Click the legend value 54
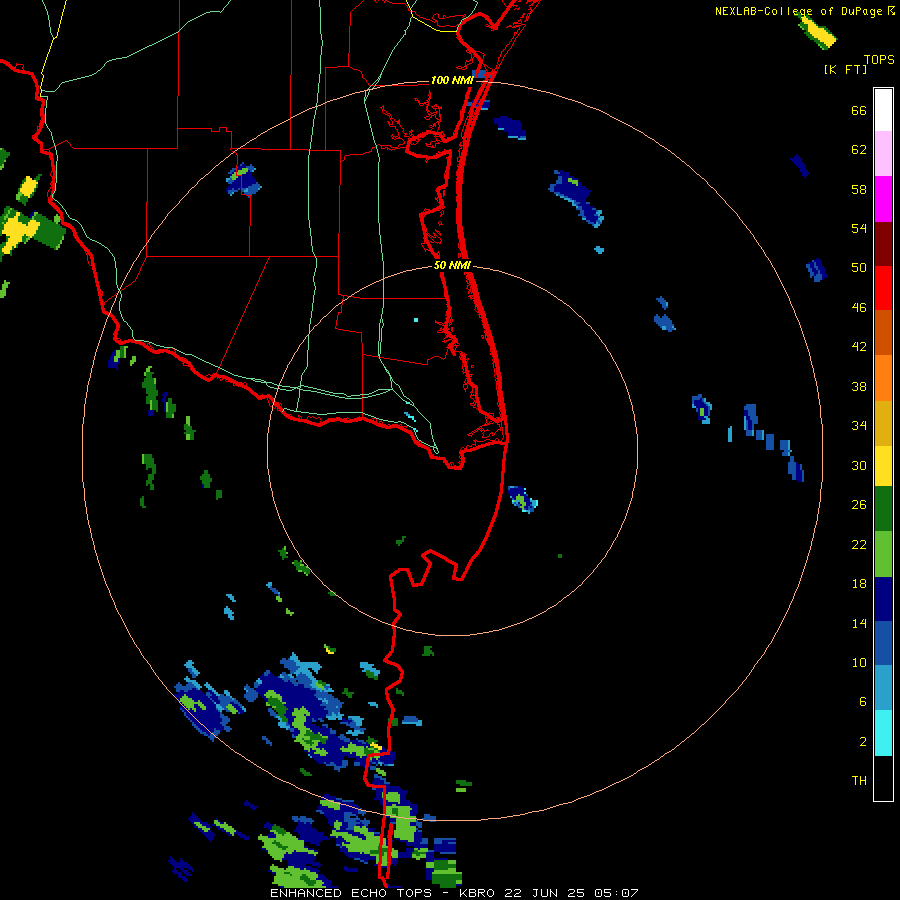Viewport: 900px width, 900px height. [x=859, y=229]
